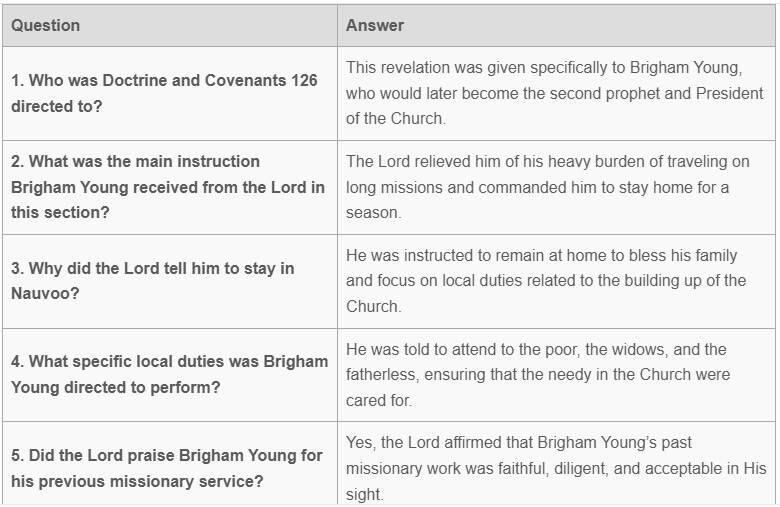Click the answer beginning 'Yes, the Lord affirmed'

click(x=556, y=468)
